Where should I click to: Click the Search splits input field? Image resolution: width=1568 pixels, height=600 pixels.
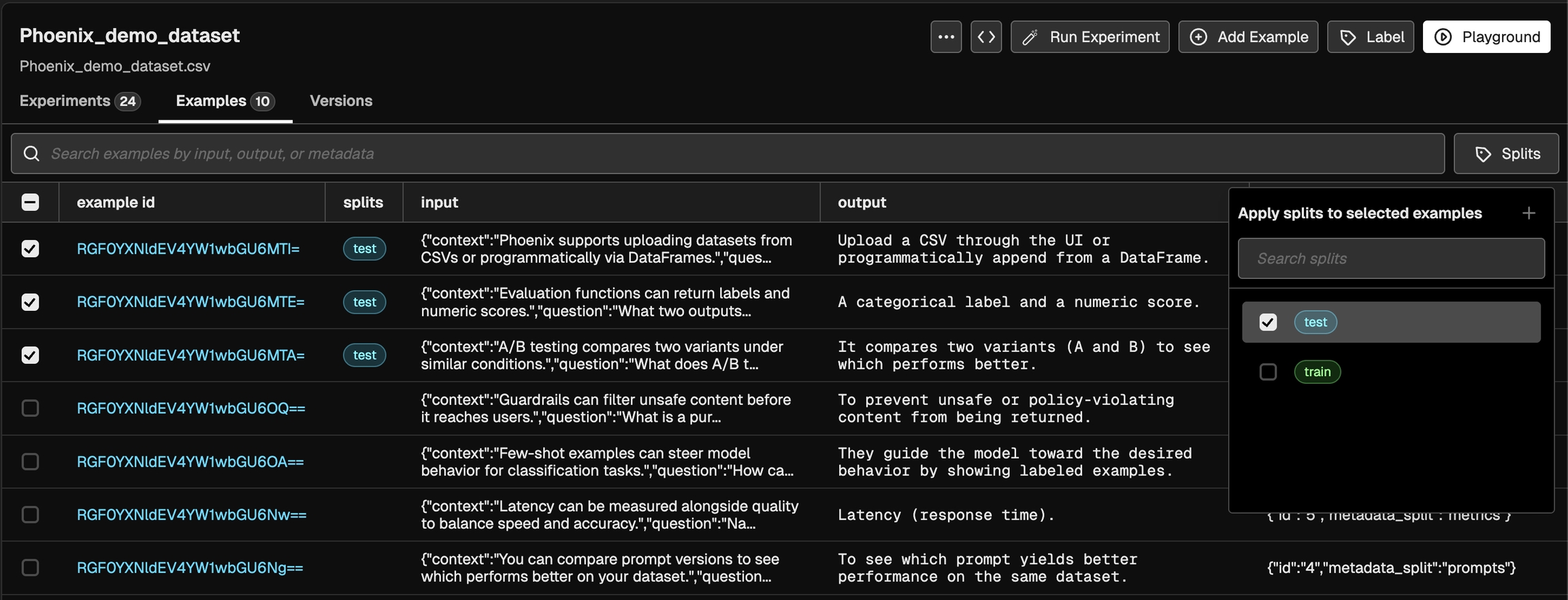tap(1390, 259)
